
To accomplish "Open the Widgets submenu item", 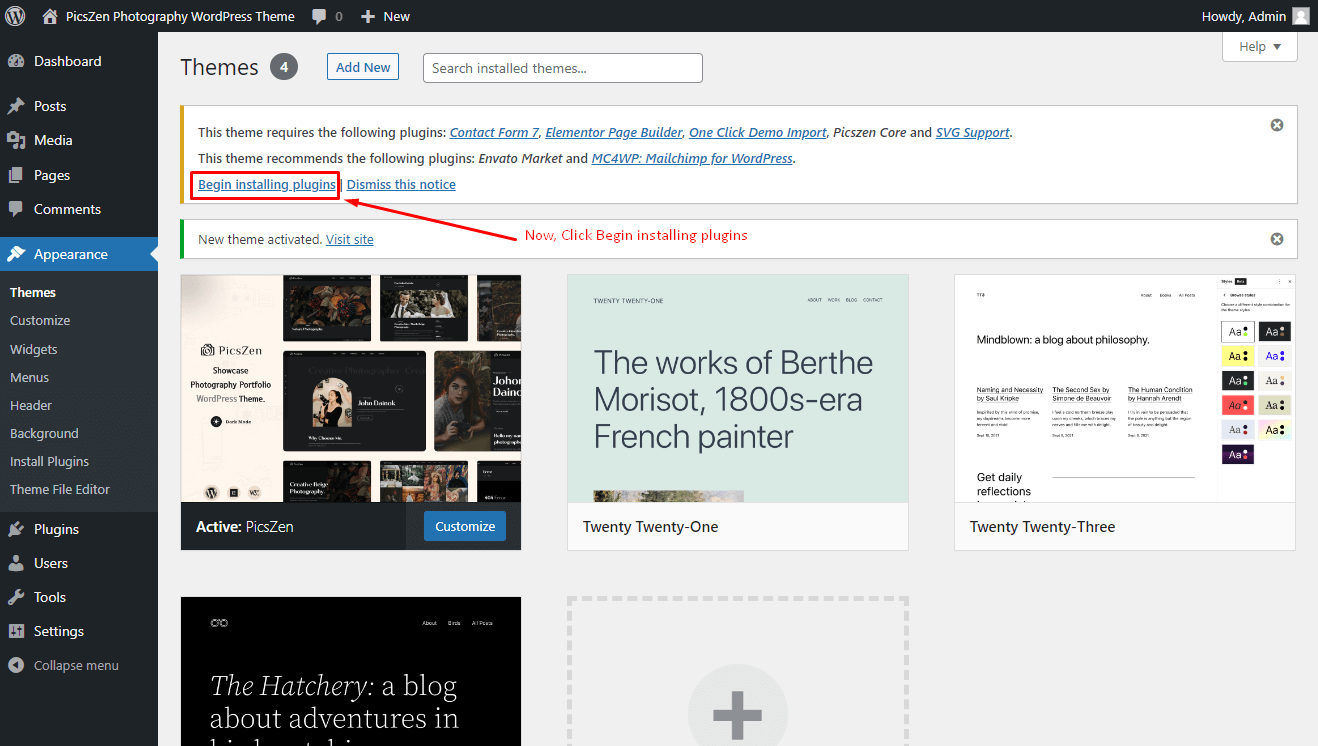I will (x=34, y=349).
